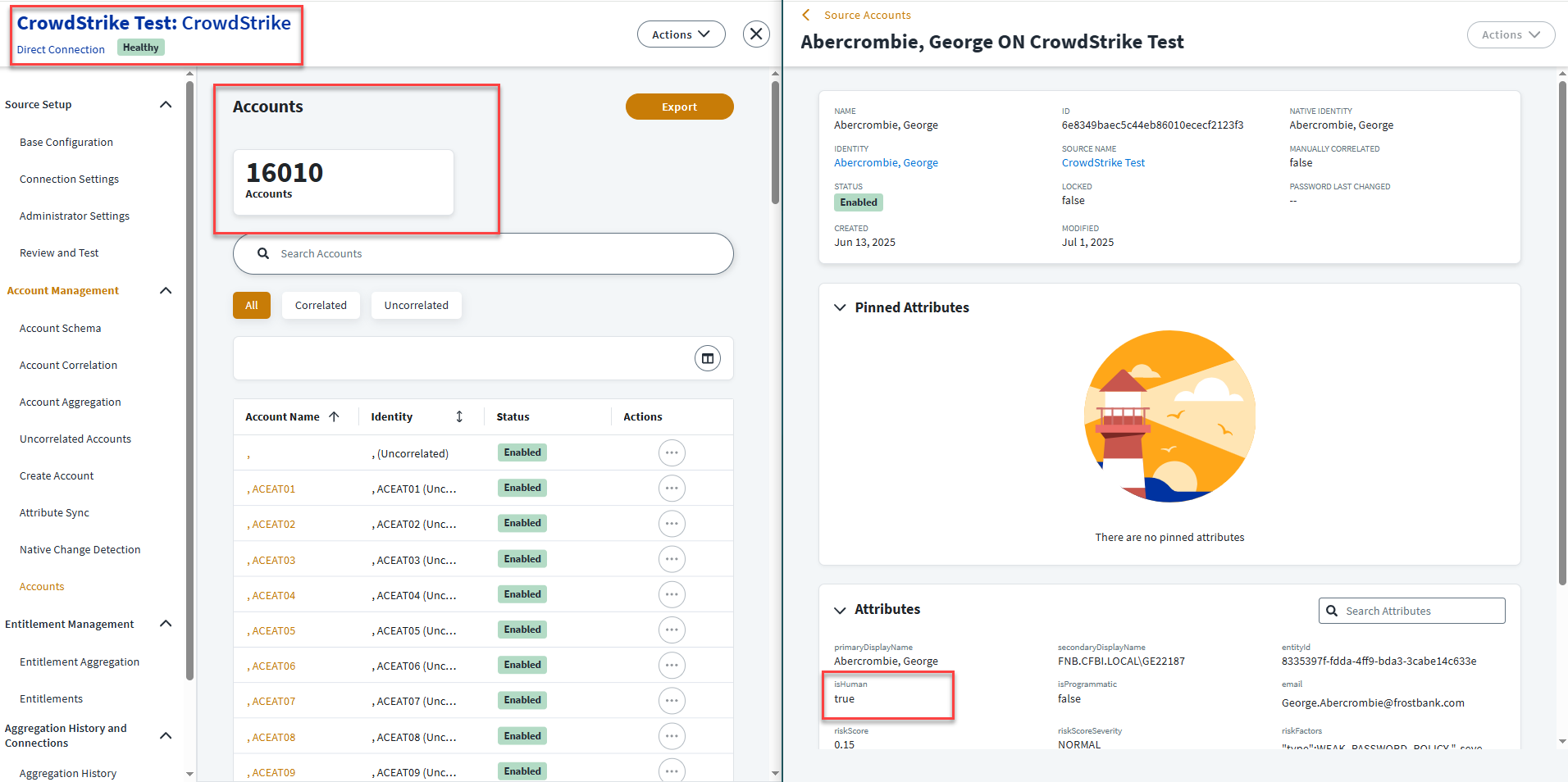Screen dimensions: 1568x782
Task: Open the ACEAT09 account link
Action: tap(271, 772)
